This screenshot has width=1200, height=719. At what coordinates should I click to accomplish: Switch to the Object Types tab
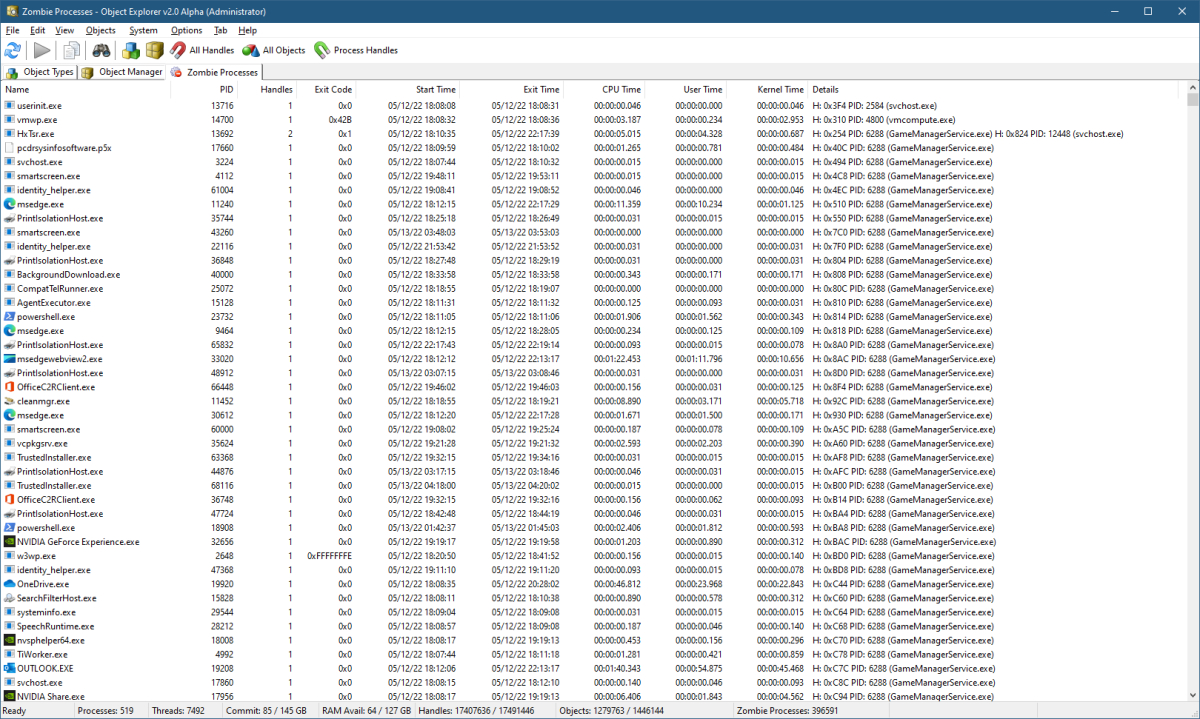click(40, 72)
